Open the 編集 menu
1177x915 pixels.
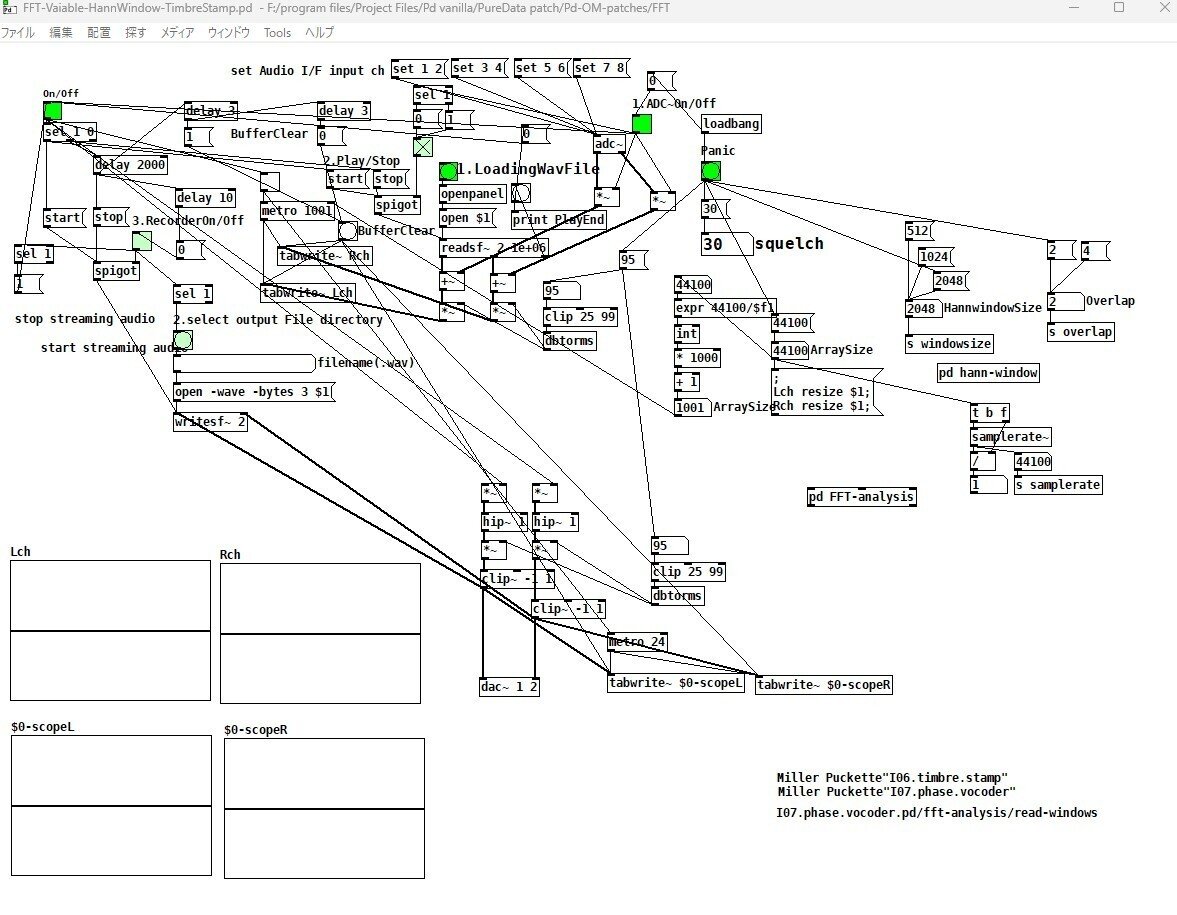(61, 32)
